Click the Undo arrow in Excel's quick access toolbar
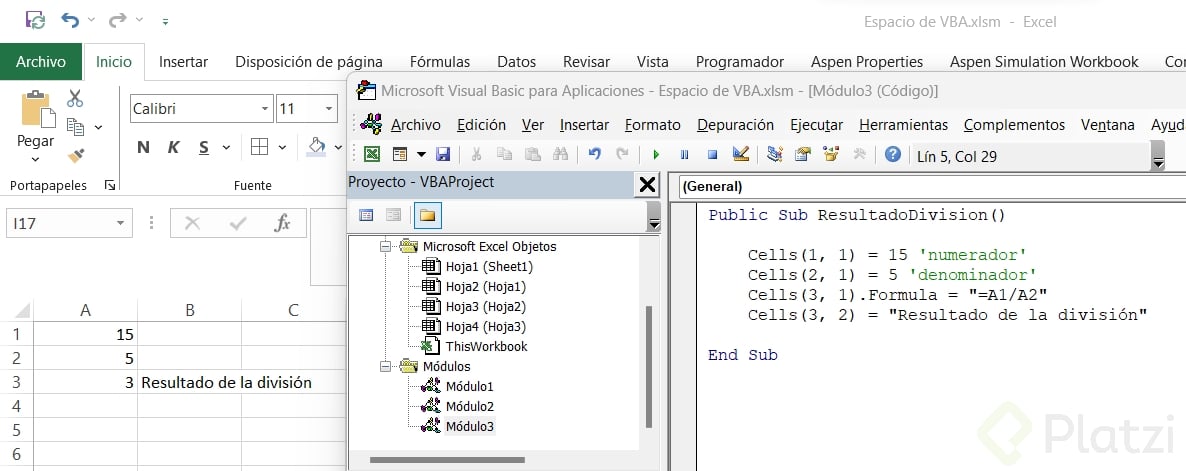Screen dimensions: 1186x471 [x=70, y=20]
